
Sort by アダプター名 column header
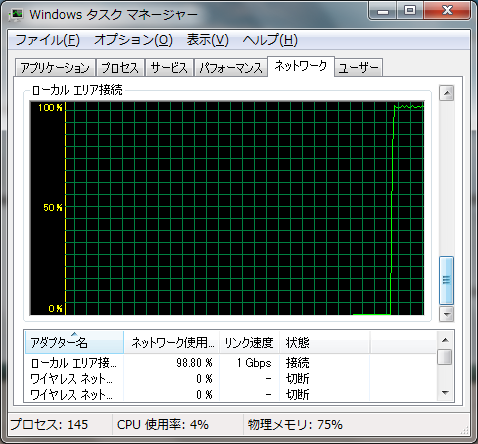(74, 342)
